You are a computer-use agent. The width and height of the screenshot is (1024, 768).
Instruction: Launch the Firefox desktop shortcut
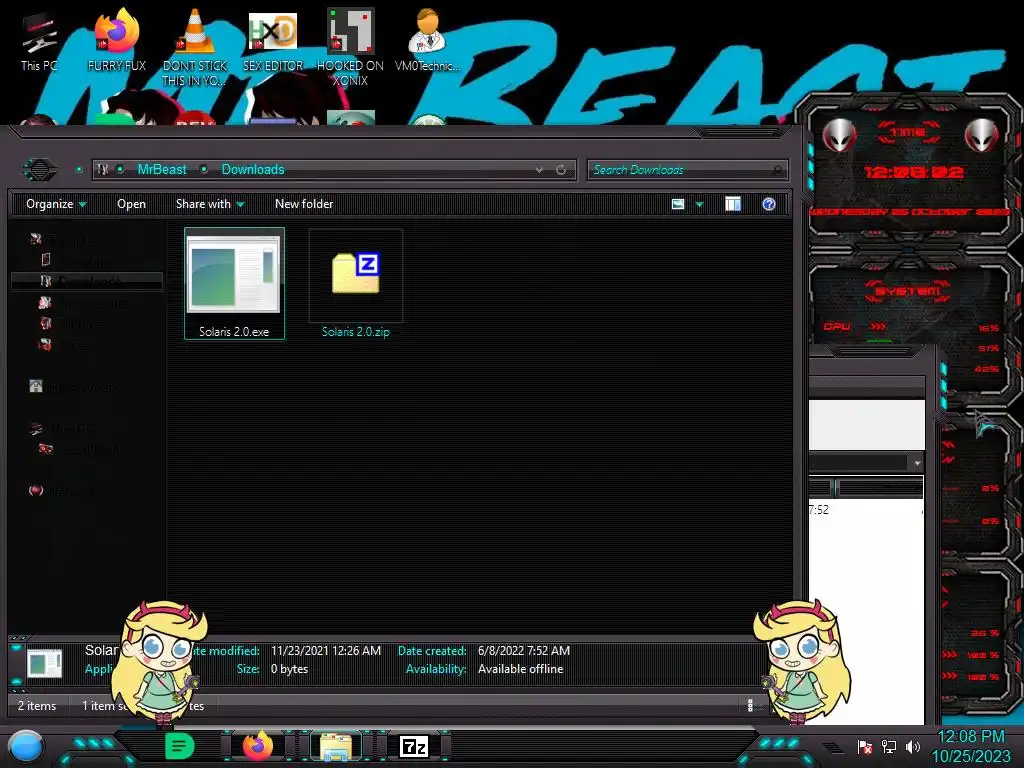click(117, 40)
